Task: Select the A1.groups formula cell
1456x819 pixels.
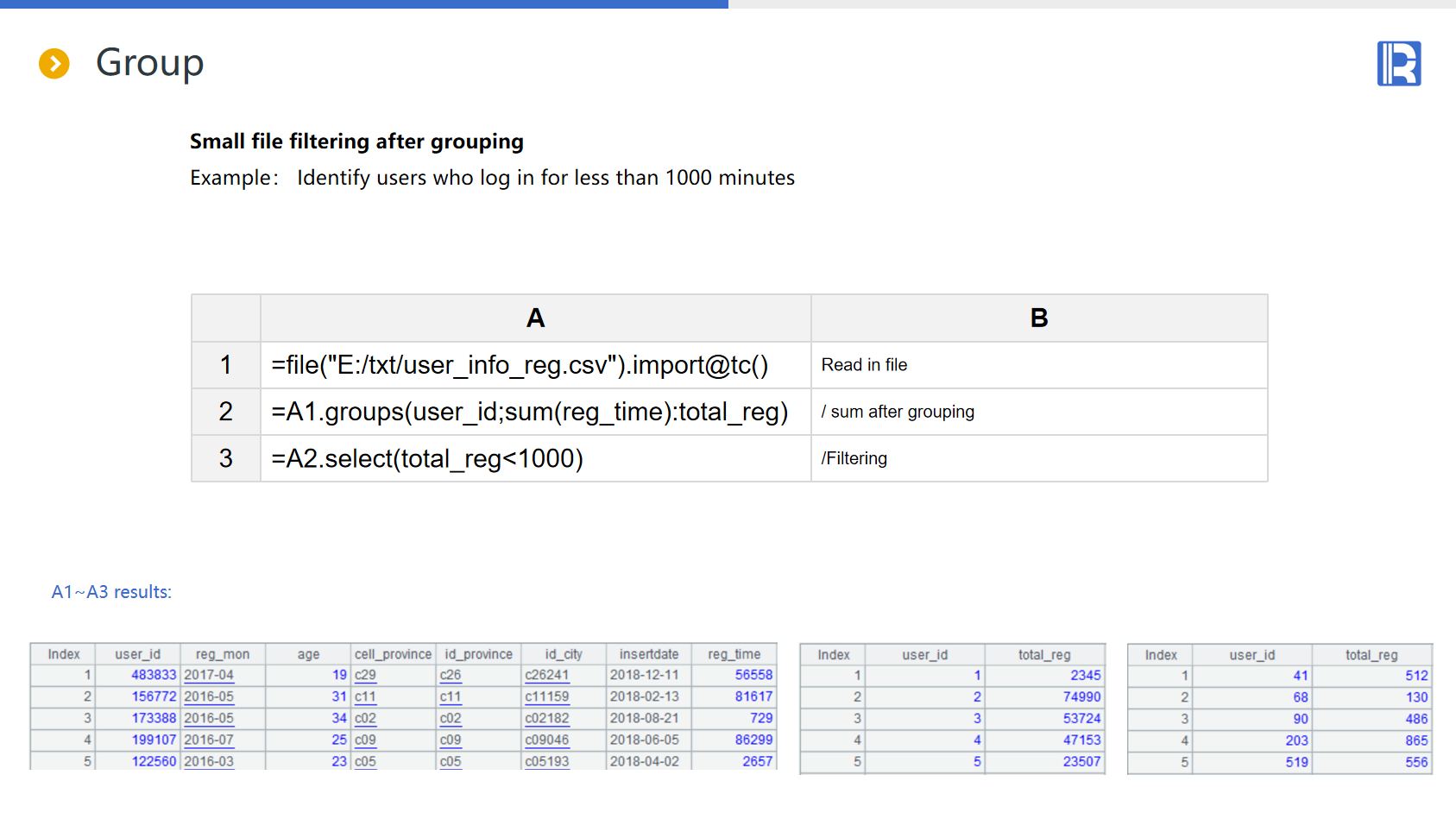Action: tap(535, 412)
